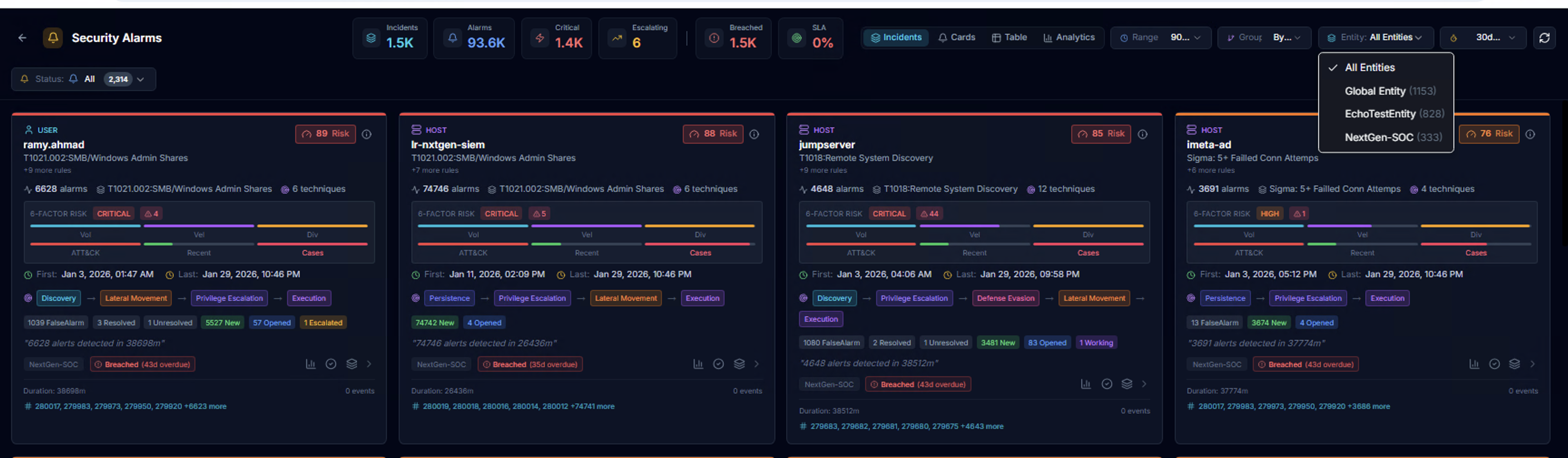Switch to the Table view tab
1568x458 pixels.
1009,37
